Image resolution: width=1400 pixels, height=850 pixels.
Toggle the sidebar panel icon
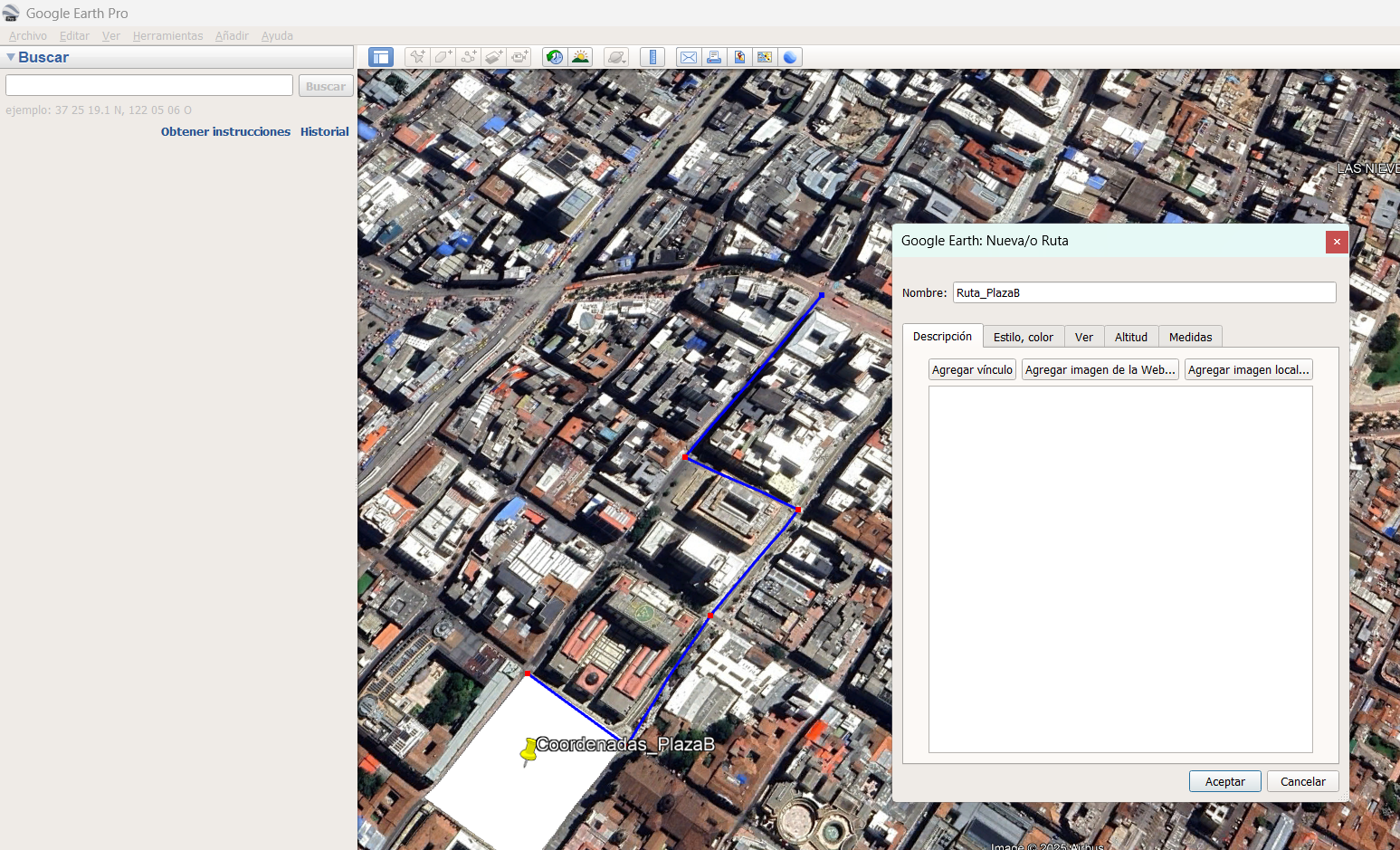[x=381, y=57]
